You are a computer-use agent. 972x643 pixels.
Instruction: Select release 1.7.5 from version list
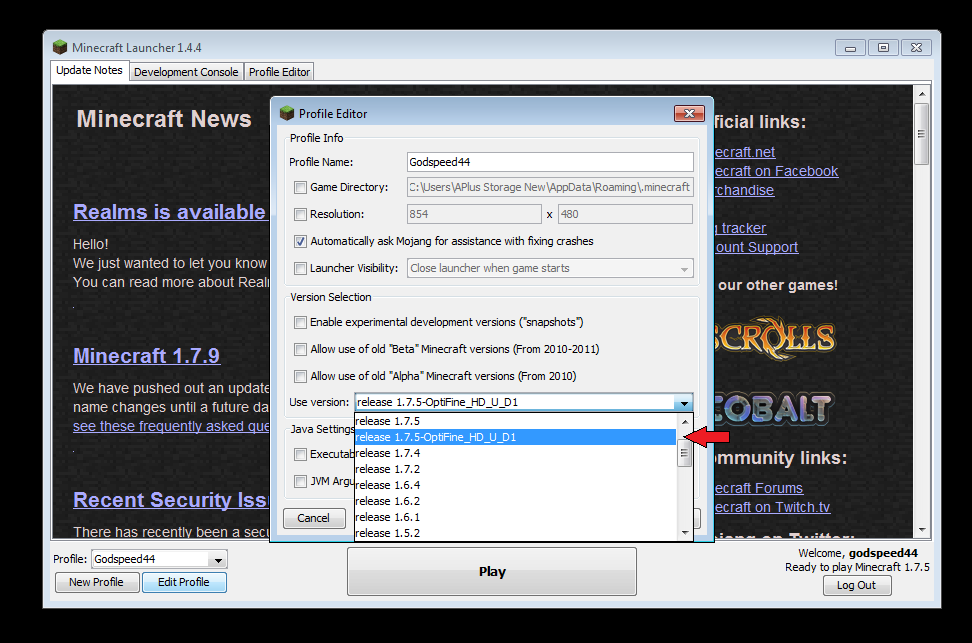pos(515,421)
